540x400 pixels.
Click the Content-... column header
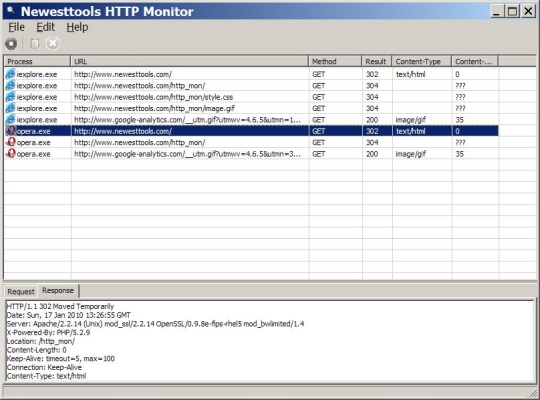click(x=475, y=61)
